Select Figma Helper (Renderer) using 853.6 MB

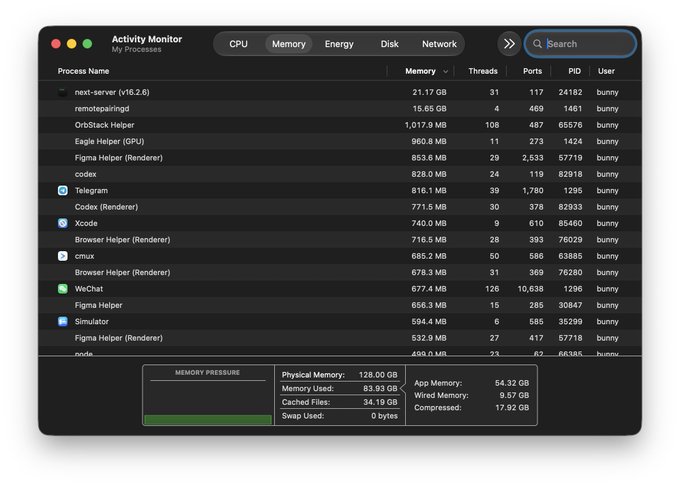340,158
